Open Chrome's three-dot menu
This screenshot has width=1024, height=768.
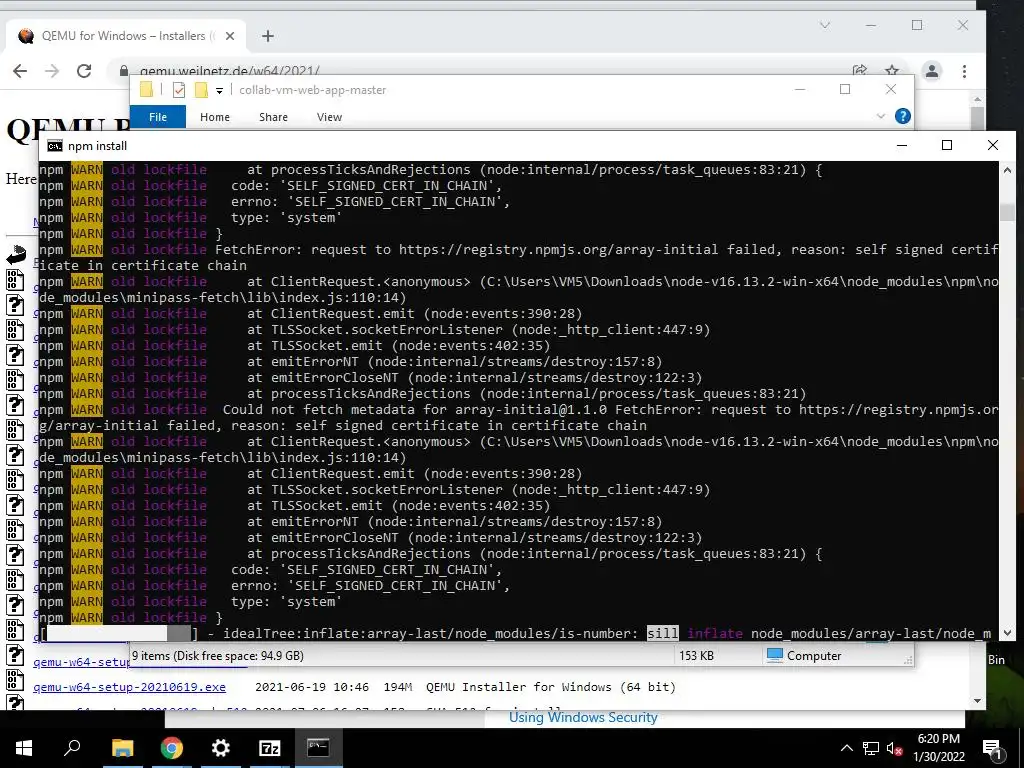coord(965,71)
